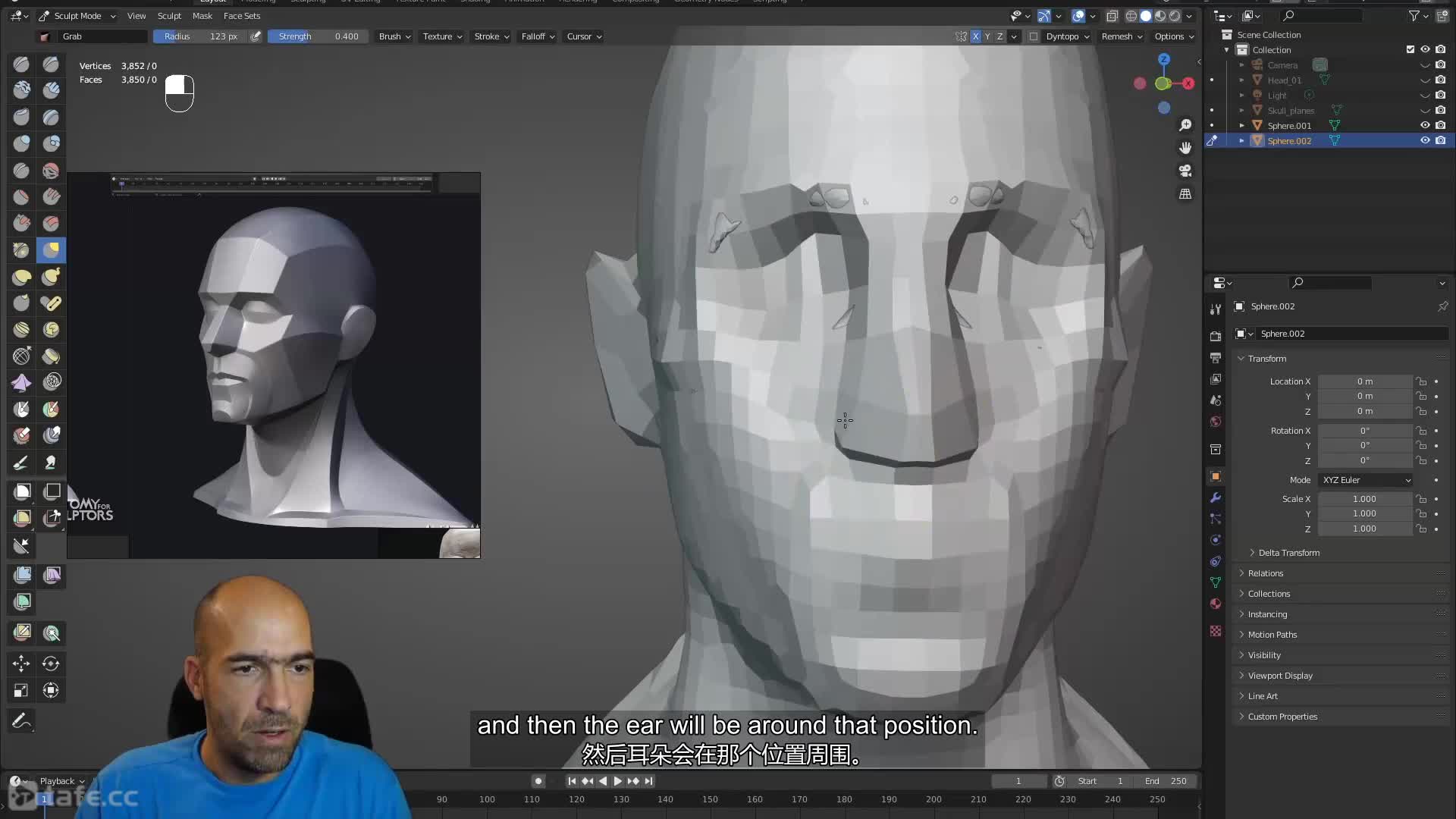This screenshot has width=1456, height=819.
Task: Open the Object properties orange square tab
Action: [x=1216, y=476]
